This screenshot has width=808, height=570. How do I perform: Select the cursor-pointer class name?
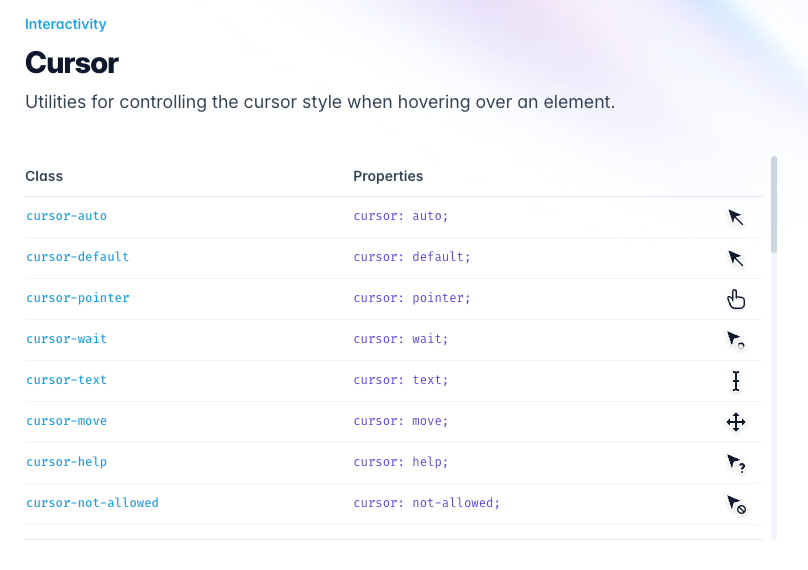pos(78,298)
